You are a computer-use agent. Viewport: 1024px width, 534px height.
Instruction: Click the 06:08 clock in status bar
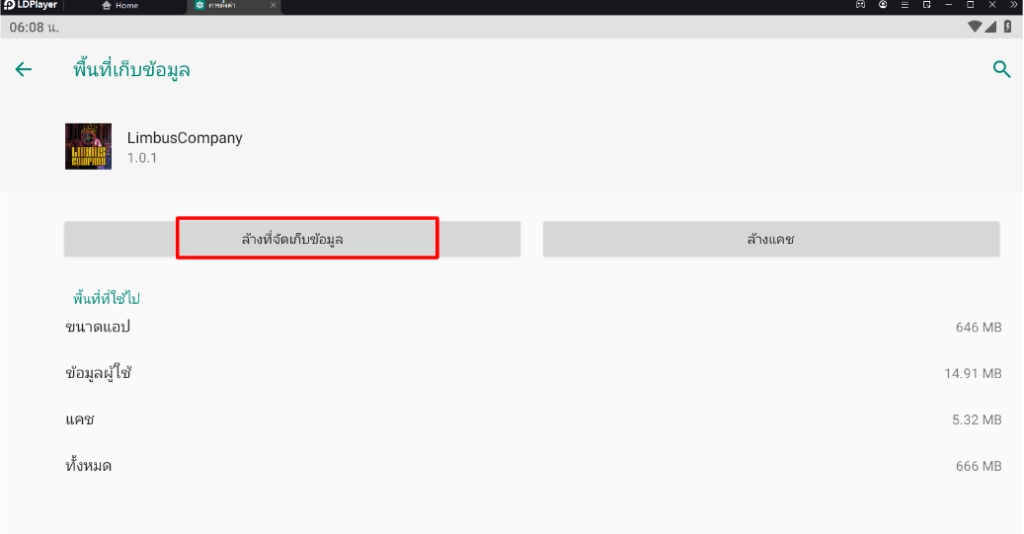click(x=34, y=27)
